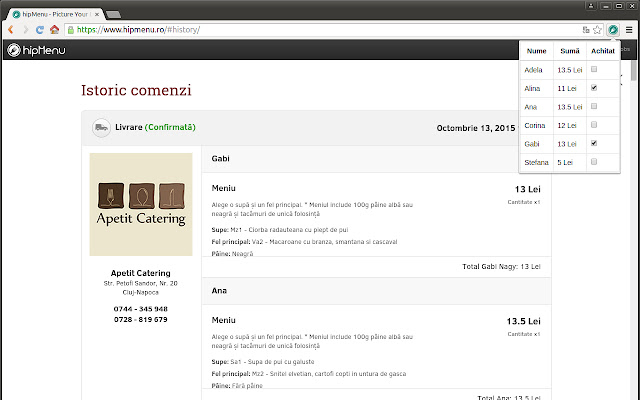Click the Livrare (Confirmată) status text
The height and width of the screenshot is (400, 640).
pyautogui.click(x=155, y=127)
